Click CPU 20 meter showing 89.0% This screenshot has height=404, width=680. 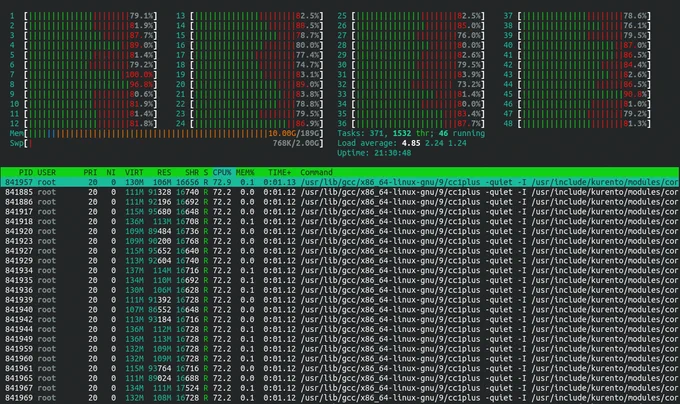pyautogui.click(x=250, y=85)
